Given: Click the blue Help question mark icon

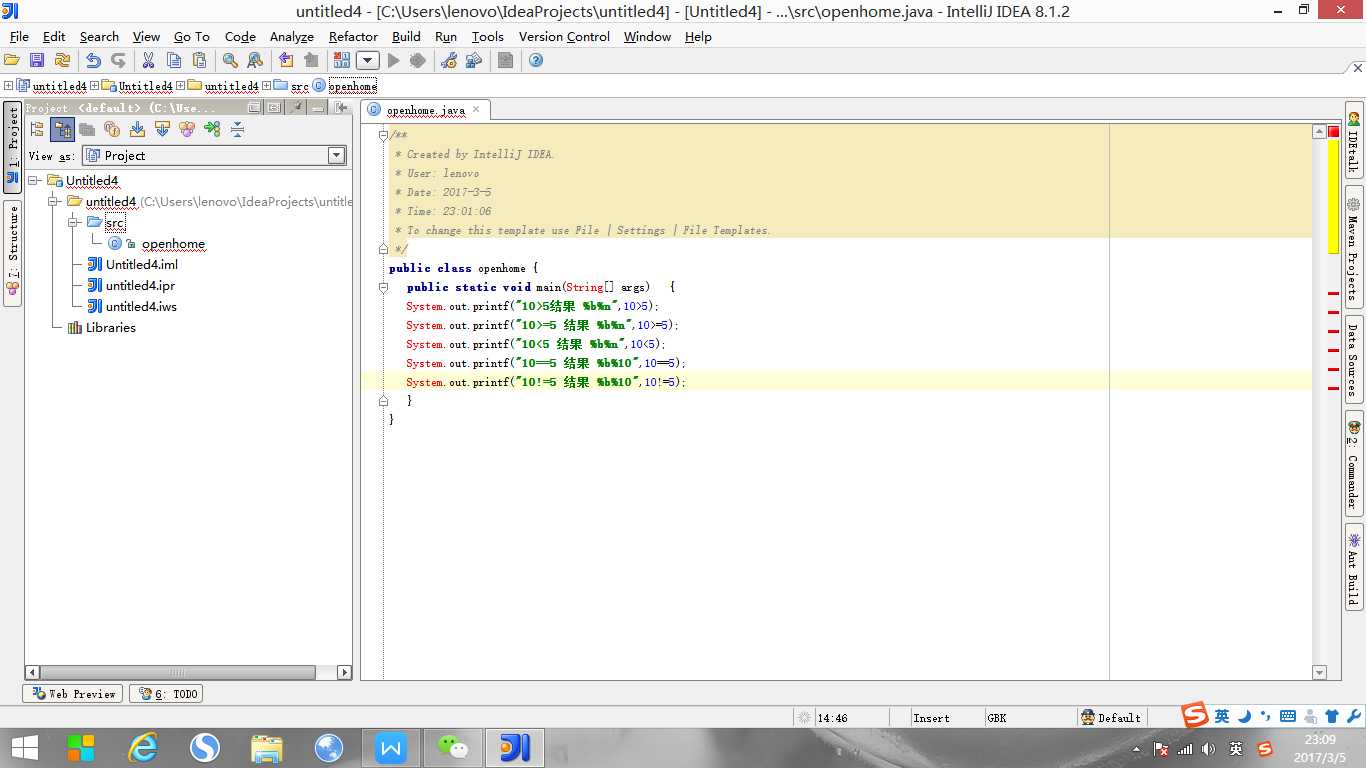Looking at the screenshot, I should [x=536, y=61].
